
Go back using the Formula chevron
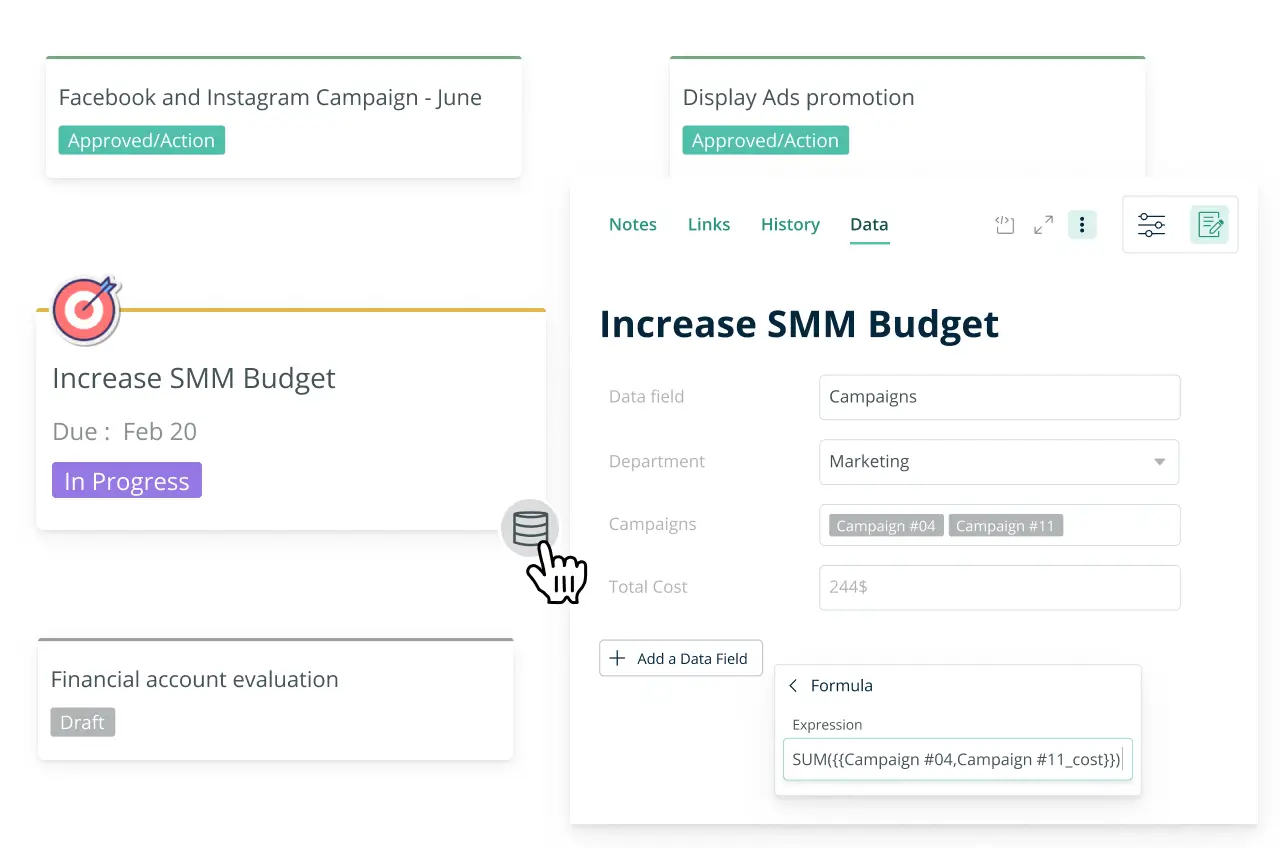793,686
